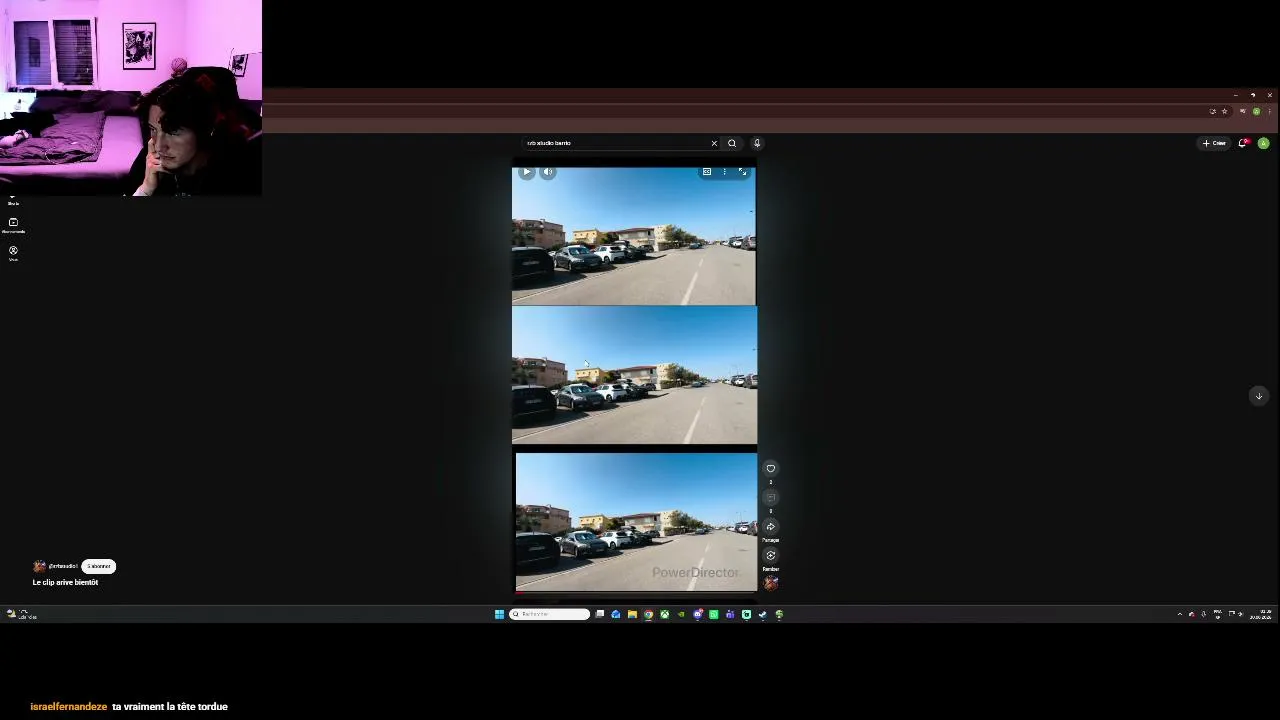Share the Short via Partager
Viewport: 1280px width, 720px height.
click(770, 526)
